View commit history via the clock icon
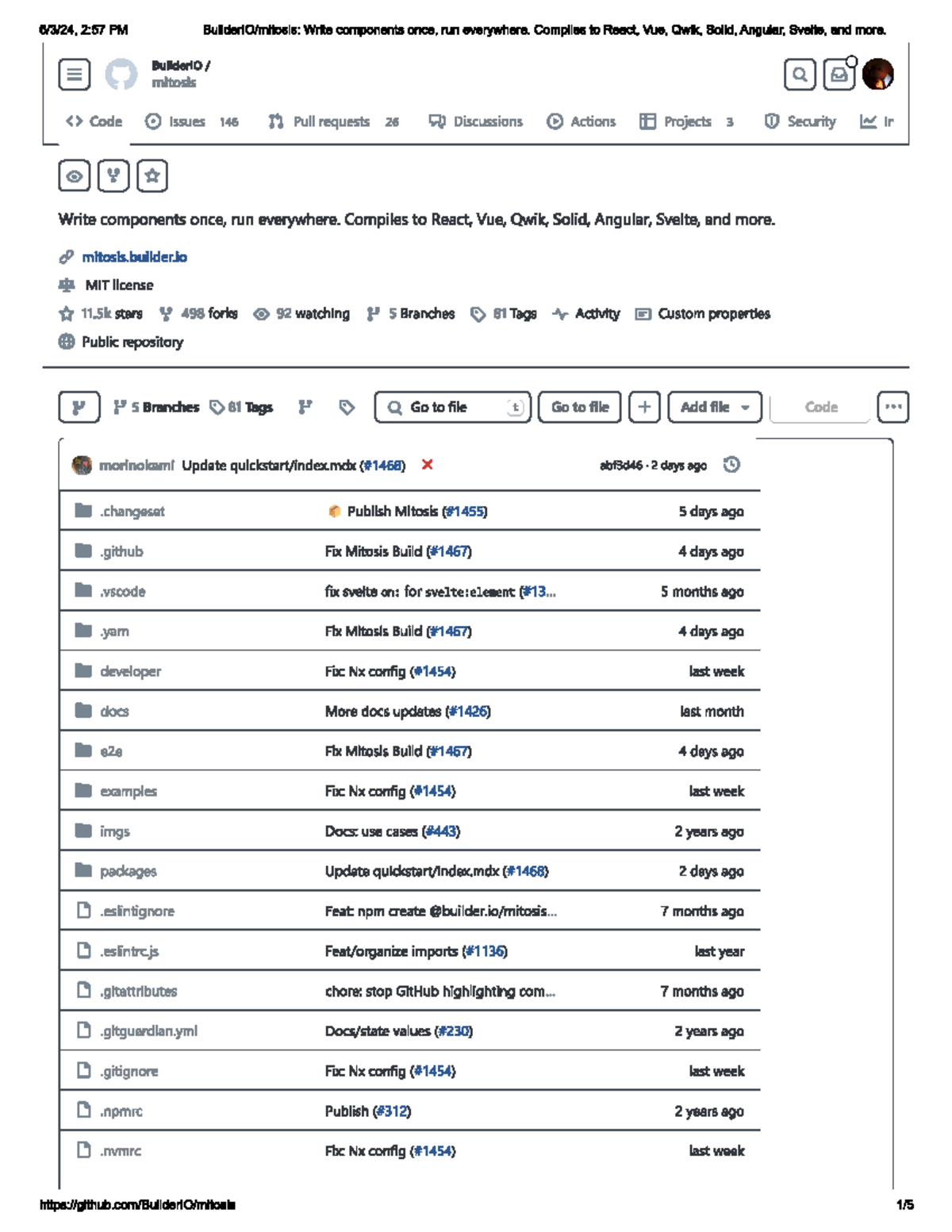Screen dimensions: 952x1232 click(731, 466)
